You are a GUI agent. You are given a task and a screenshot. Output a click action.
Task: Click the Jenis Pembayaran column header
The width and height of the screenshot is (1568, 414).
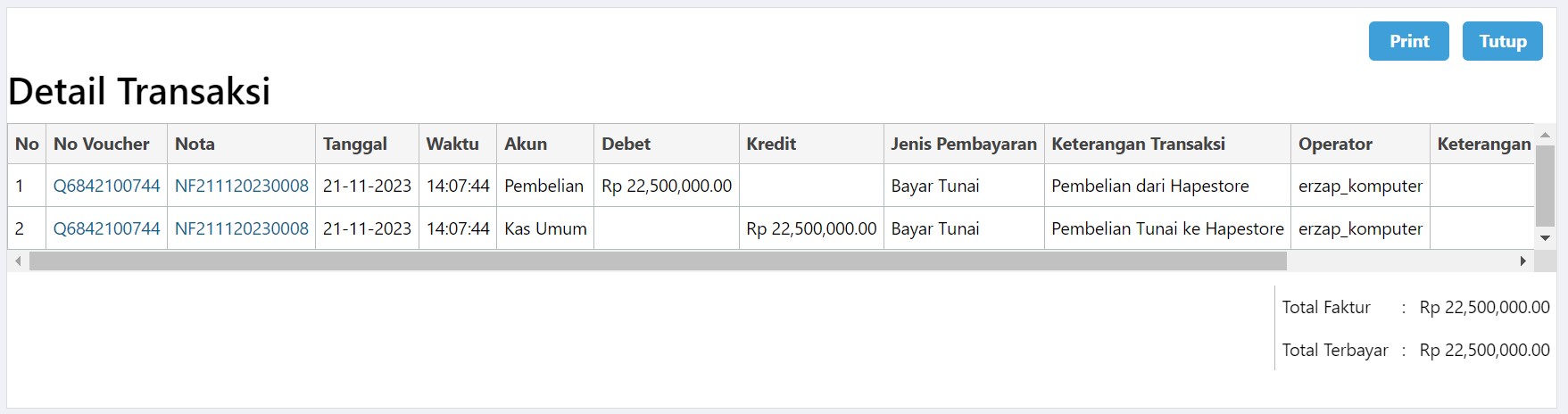[964, 144]
